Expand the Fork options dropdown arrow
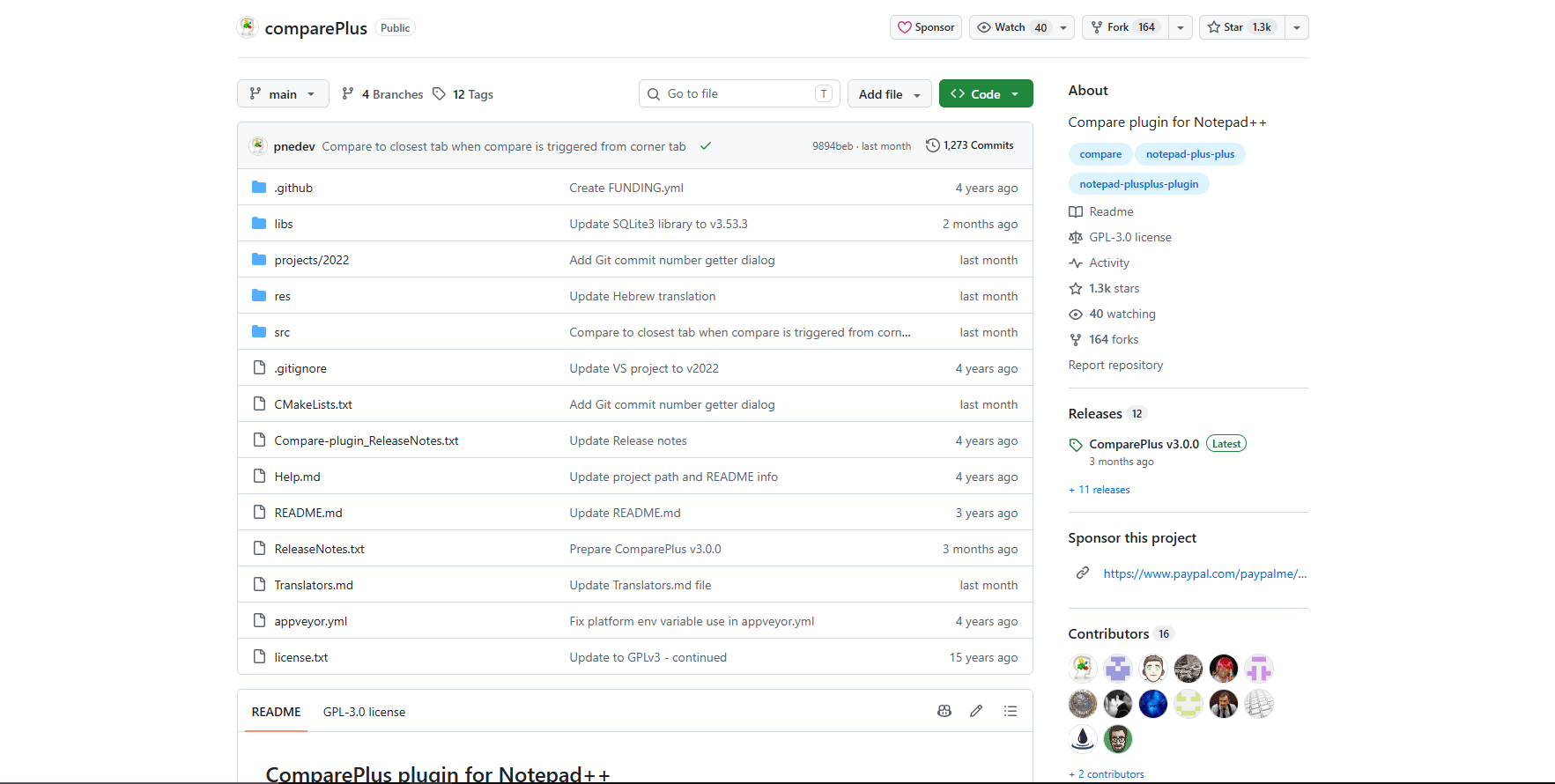The height and width of the screenshot is (784, 1555). click(1181, 27)
